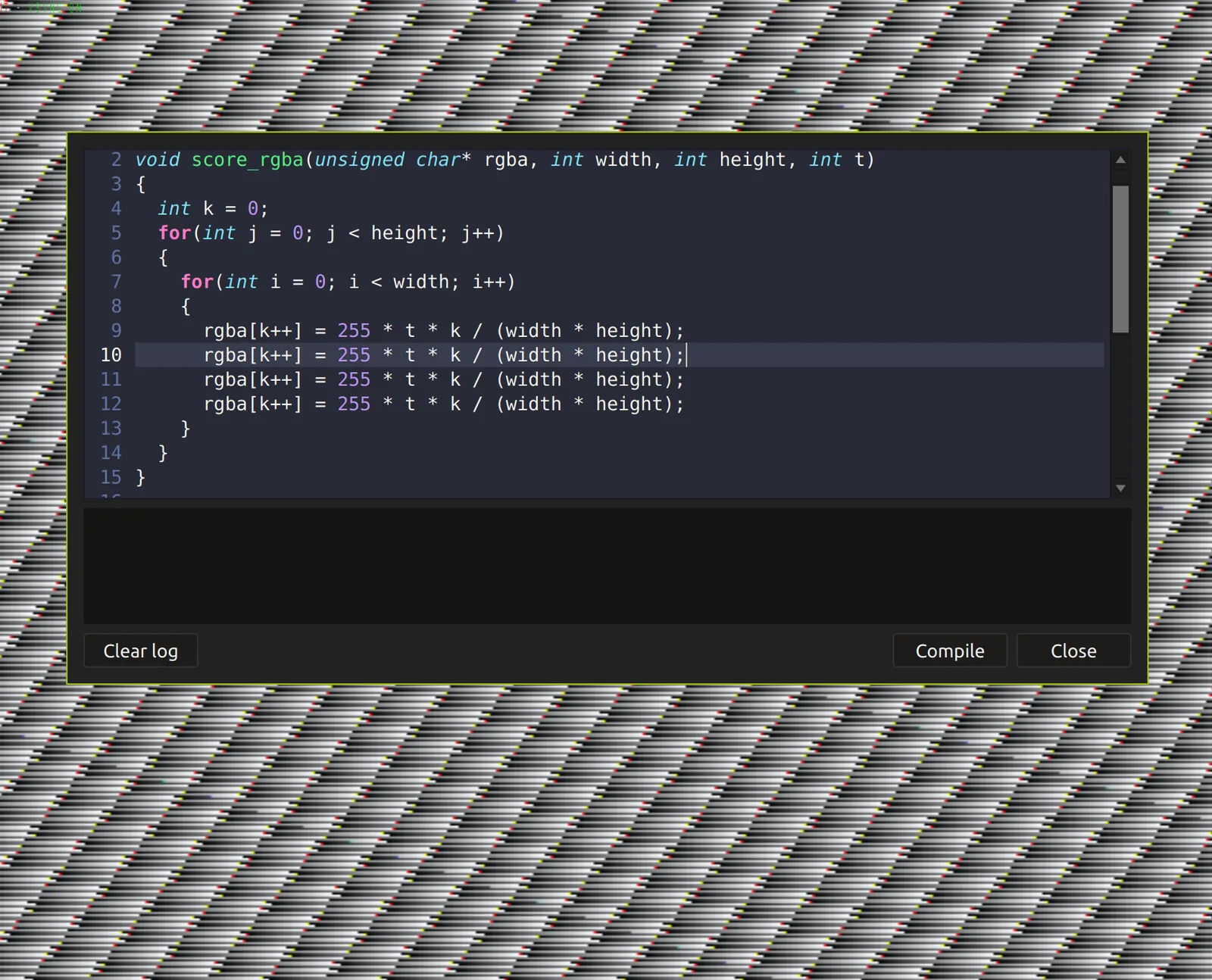Screen dimensions: 1212x980
Task: Click the closing brace on line 13
Action: (x=186, y=429)
